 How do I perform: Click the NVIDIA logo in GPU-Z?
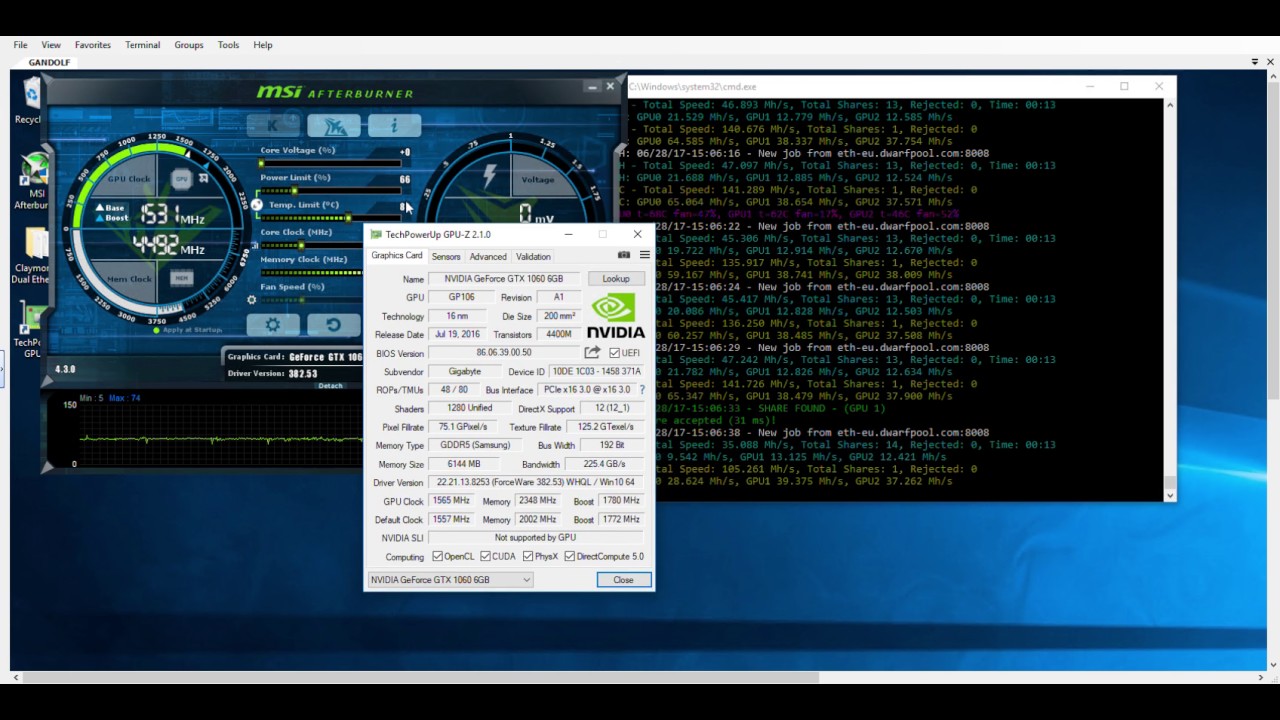pos(615,316)
